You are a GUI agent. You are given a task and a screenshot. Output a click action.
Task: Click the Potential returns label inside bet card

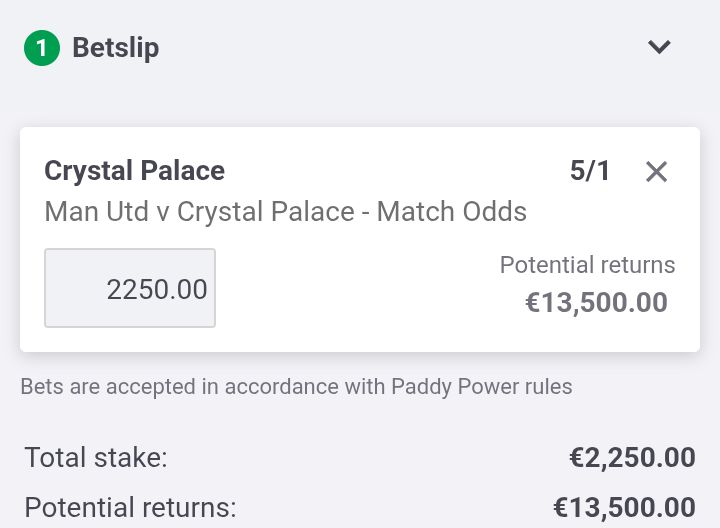click(x=587, y=265)
